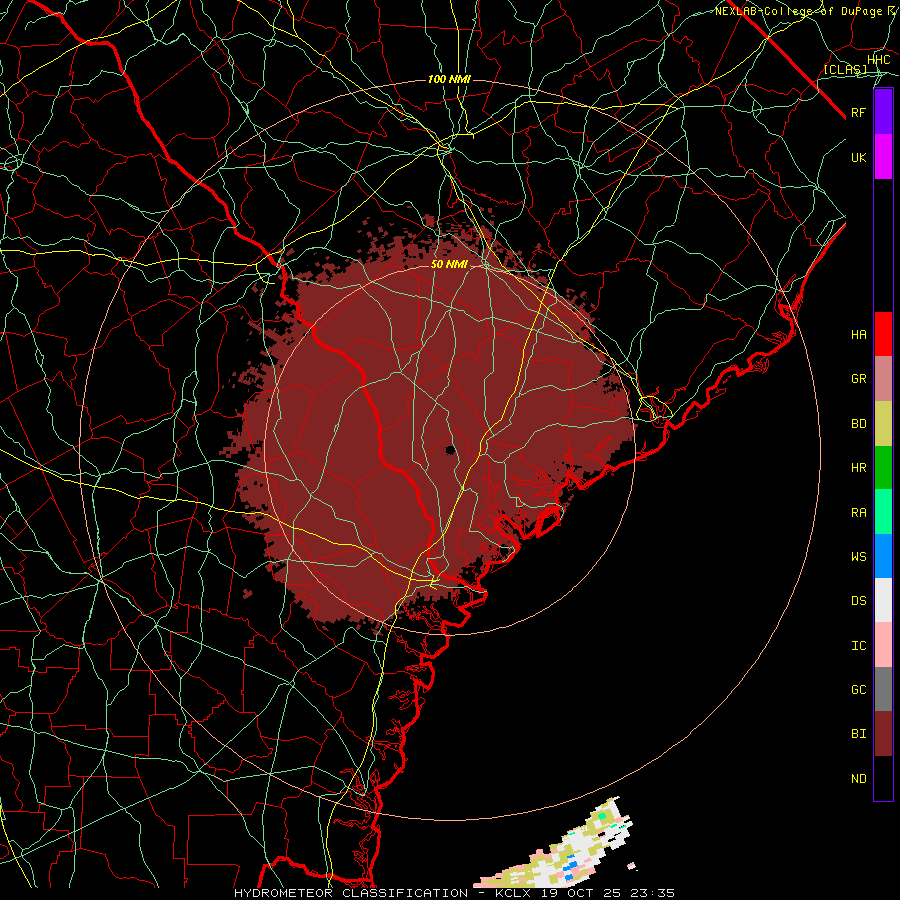Click the RA light-green legend color block

[x=883, y=512]
